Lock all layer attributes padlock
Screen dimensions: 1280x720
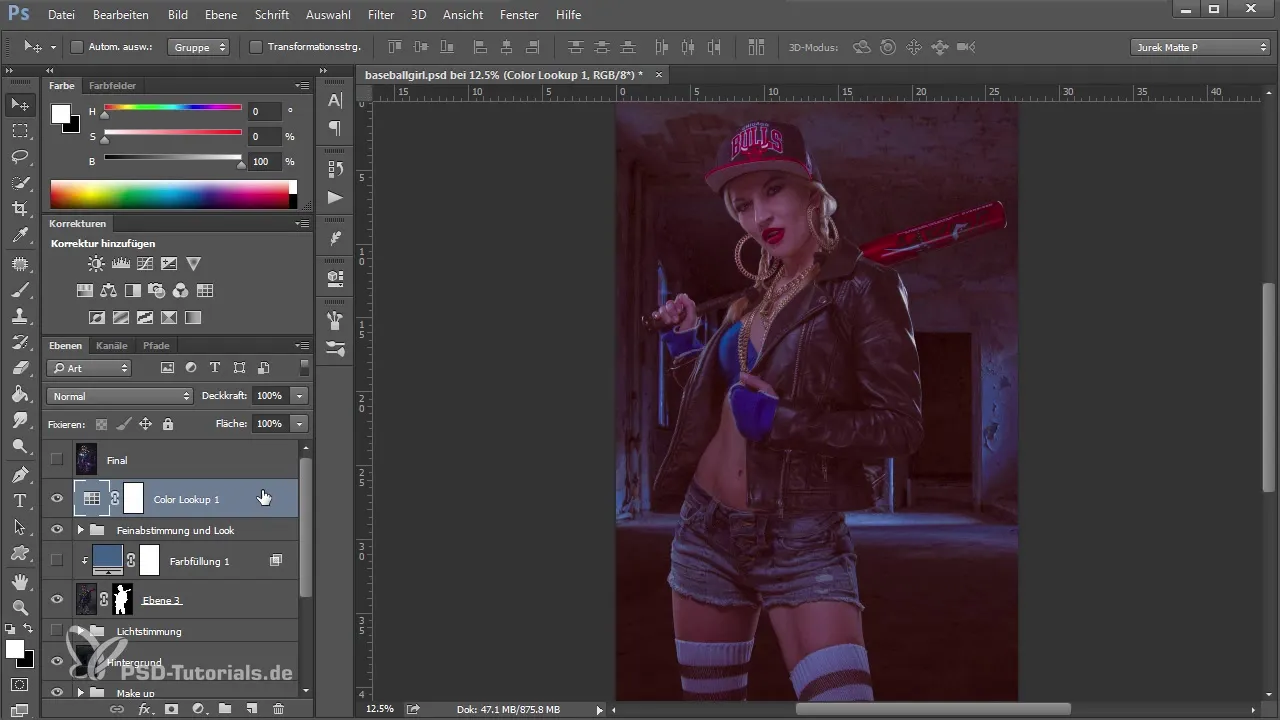pyautogui.click(x=167, y=424)
